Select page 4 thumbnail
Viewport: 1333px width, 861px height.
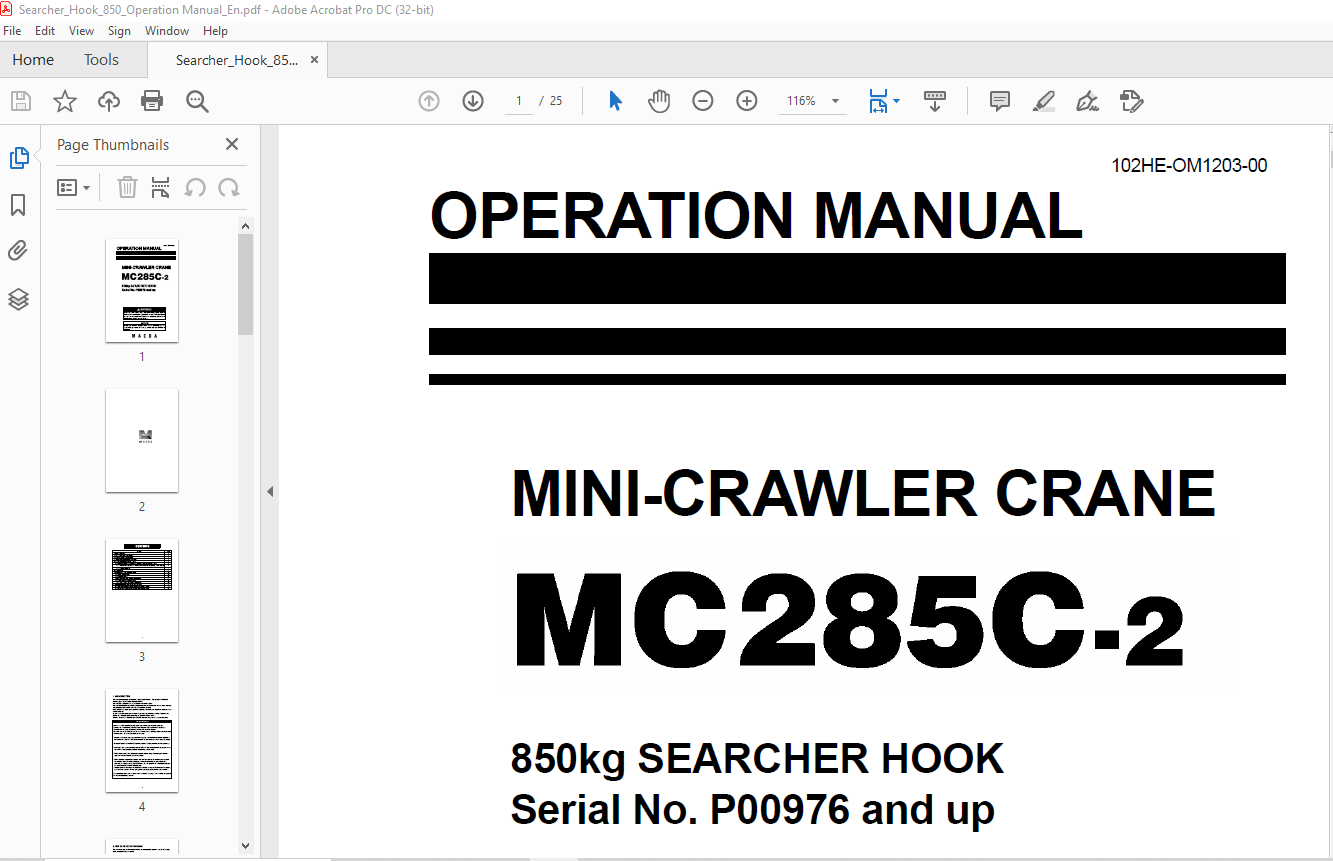(142, 741)
